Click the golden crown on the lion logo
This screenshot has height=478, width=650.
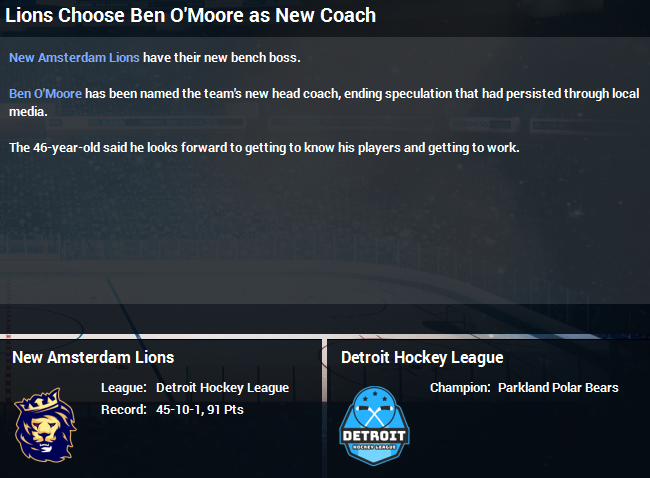(x=41, y=400)
